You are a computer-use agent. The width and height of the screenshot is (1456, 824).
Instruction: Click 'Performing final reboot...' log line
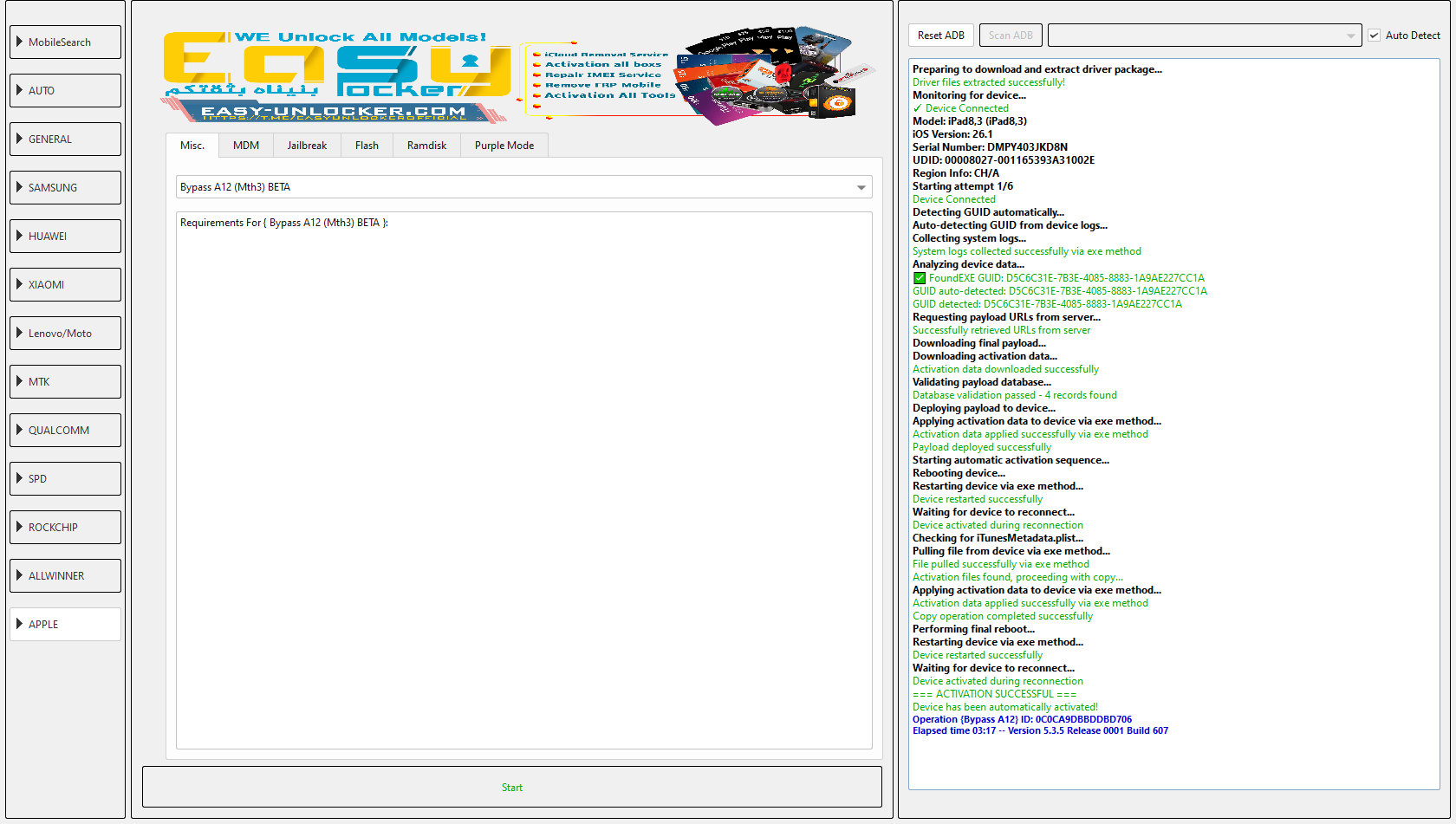973,629
